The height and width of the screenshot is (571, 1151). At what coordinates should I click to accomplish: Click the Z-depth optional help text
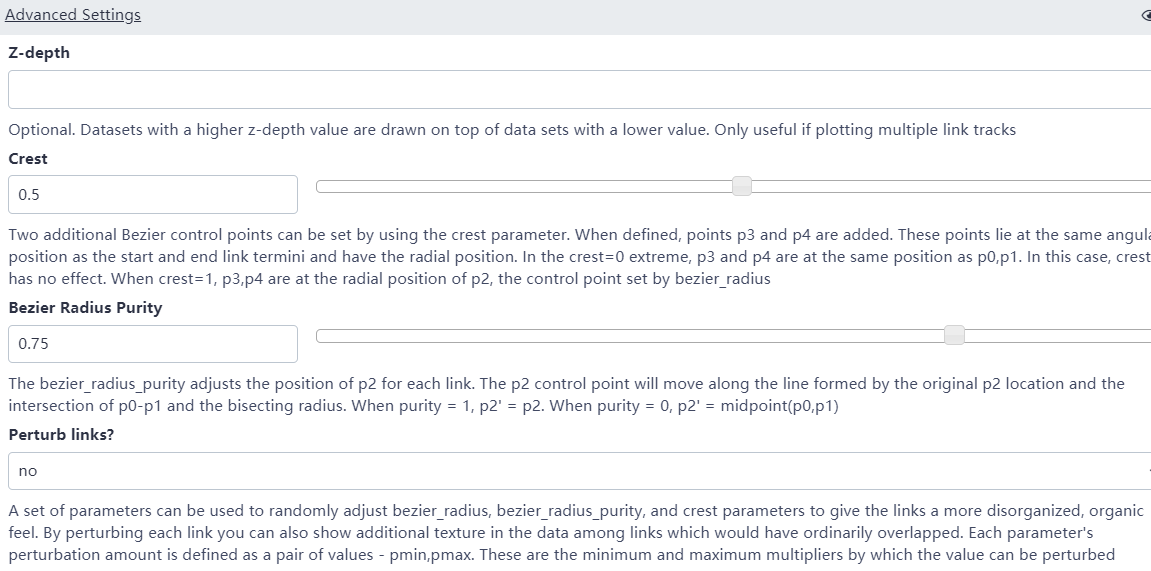click(x=512, y=130)
